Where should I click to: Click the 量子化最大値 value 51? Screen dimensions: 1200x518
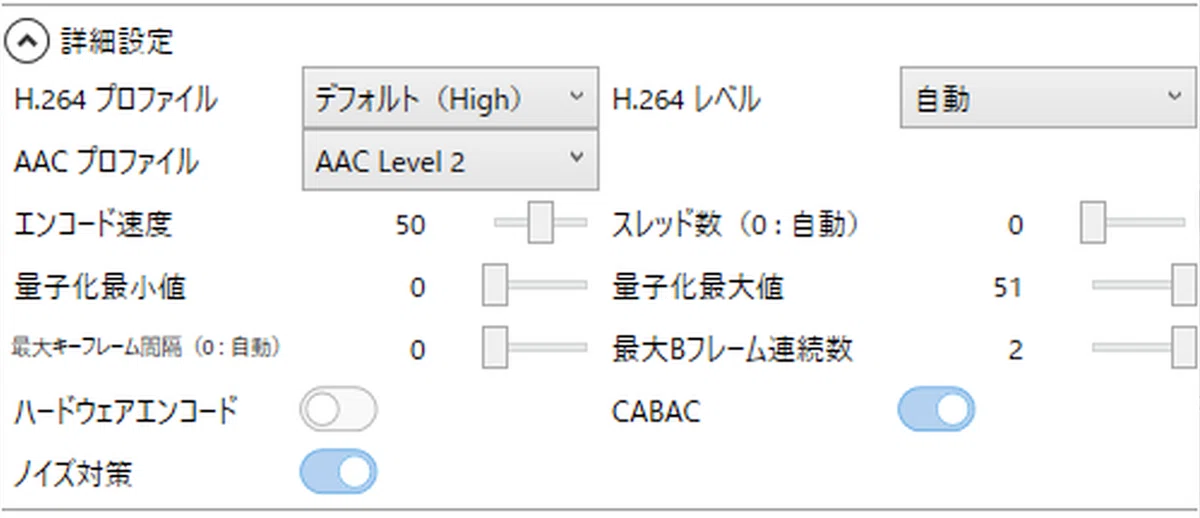click(1007, 288)
